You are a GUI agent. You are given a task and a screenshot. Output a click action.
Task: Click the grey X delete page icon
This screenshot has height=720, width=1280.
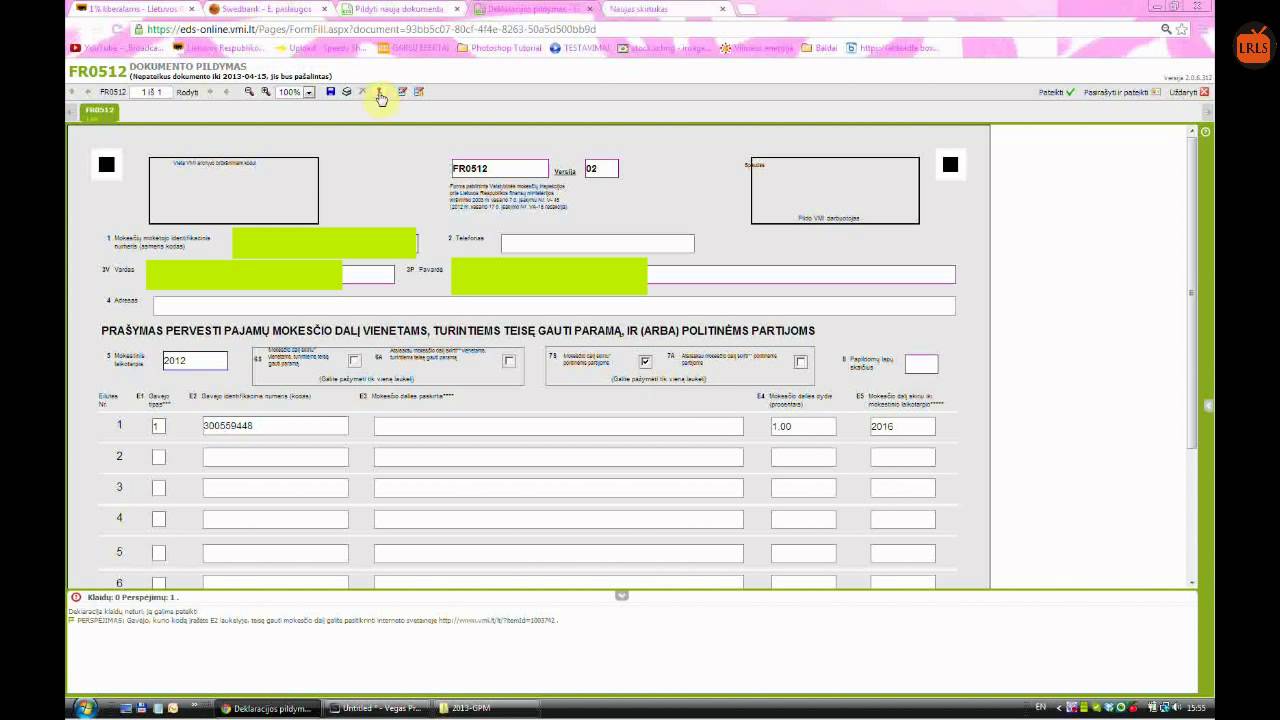click(x=363, y=92)
